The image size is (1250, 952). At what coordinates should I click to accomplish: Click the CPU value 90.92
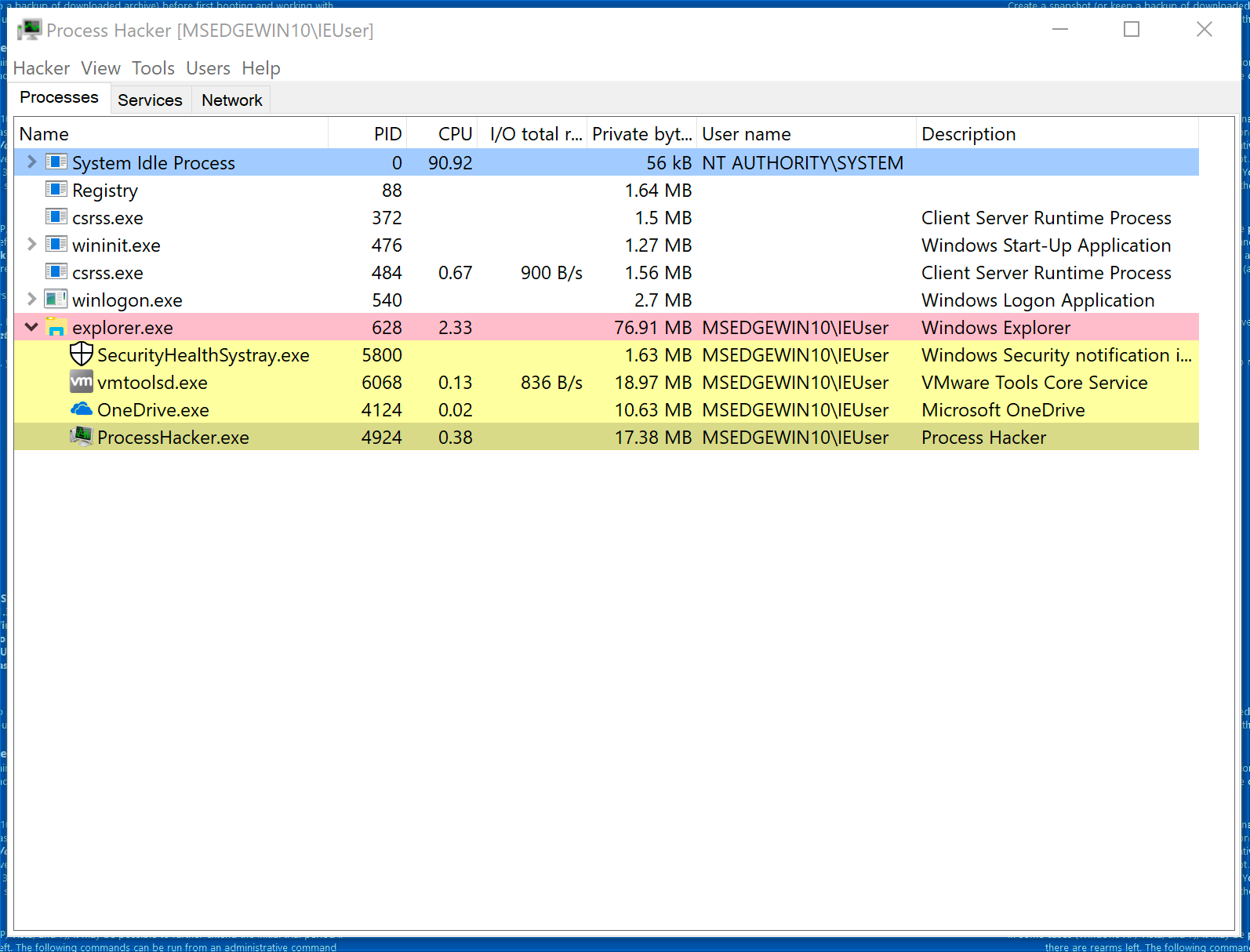(450, 163)
